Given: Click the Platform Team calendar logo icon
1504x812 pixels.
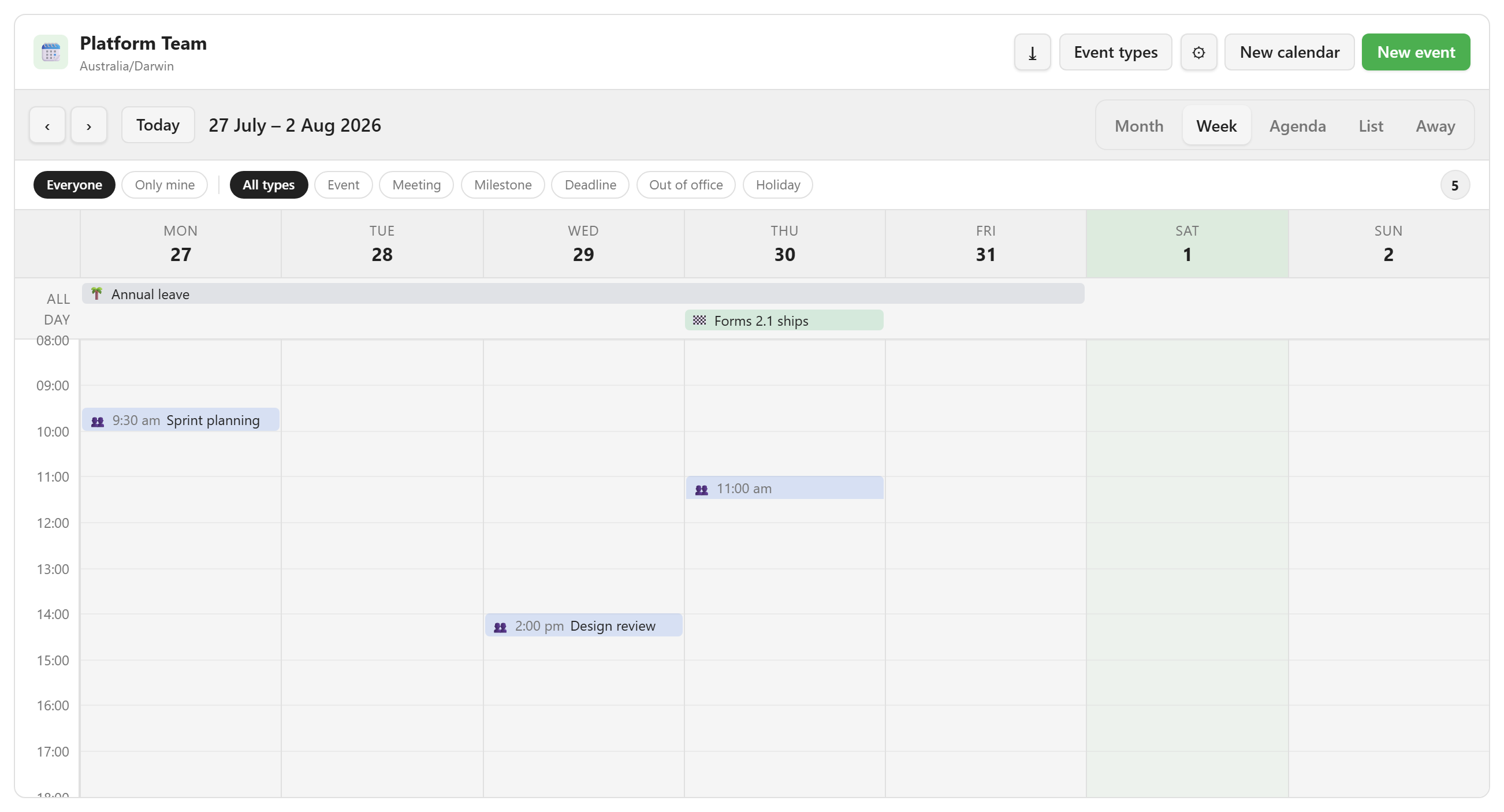Looking at the screenshot, I should tap(51, 52).
